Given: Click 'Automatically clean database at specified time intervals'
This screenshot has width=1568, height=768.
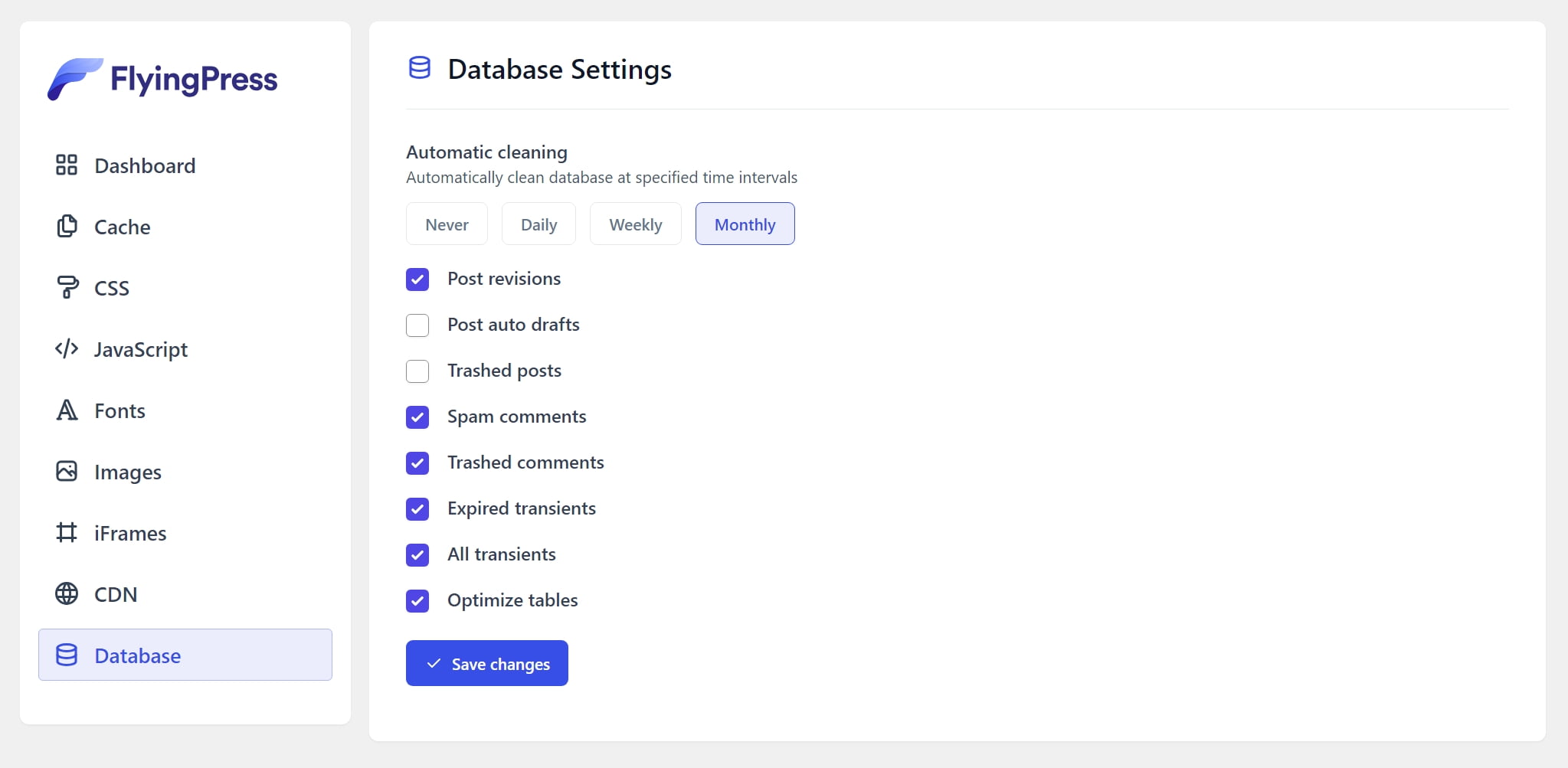Looking at the screenshot, I should (x=602, y=178).
